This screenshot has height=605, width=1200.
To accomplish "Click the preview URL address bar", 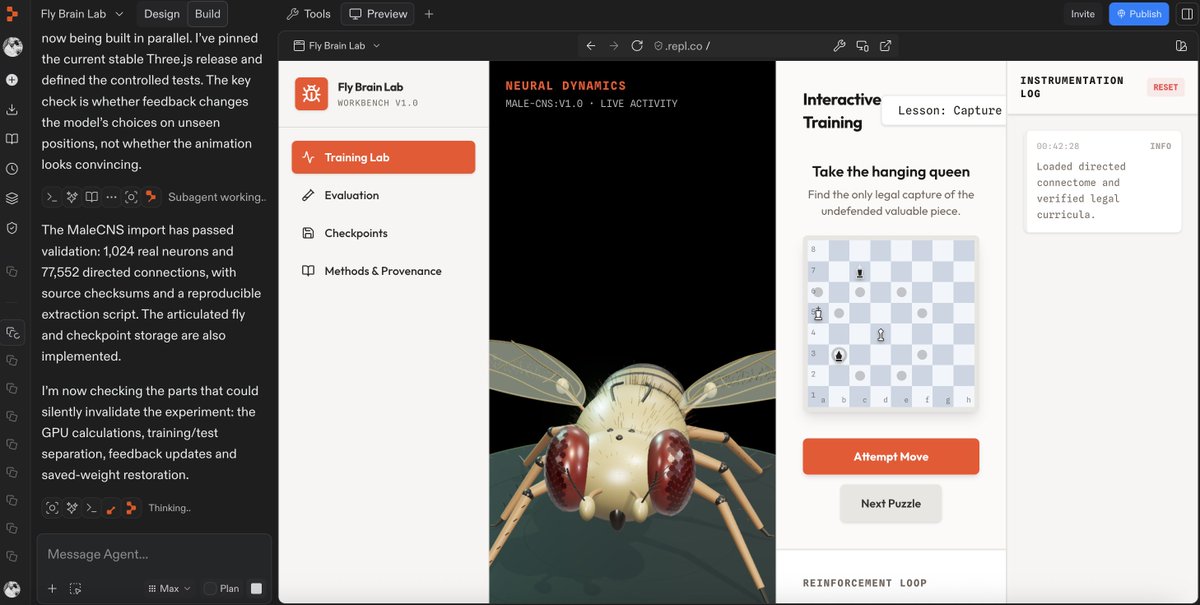I will (738, 46).
